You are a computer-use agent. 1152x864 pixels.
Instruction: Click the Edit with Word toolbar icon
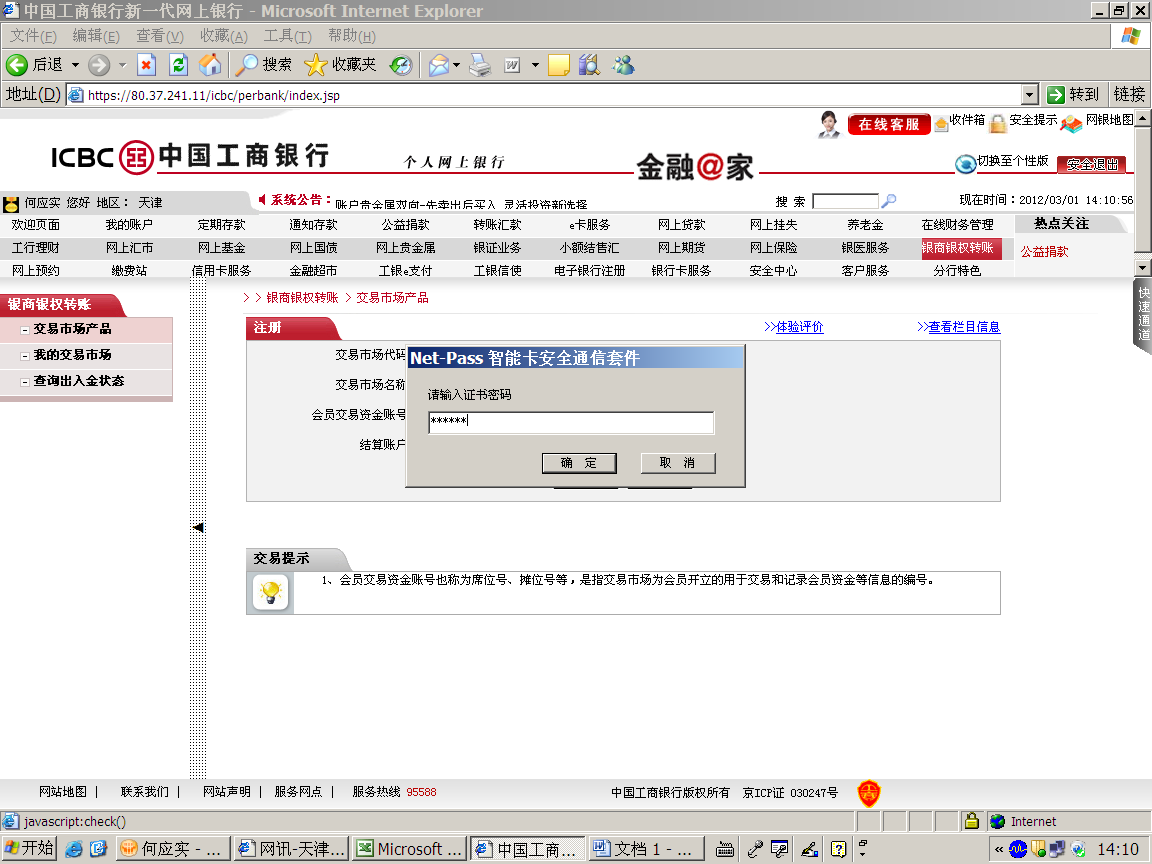pos(512,65)
